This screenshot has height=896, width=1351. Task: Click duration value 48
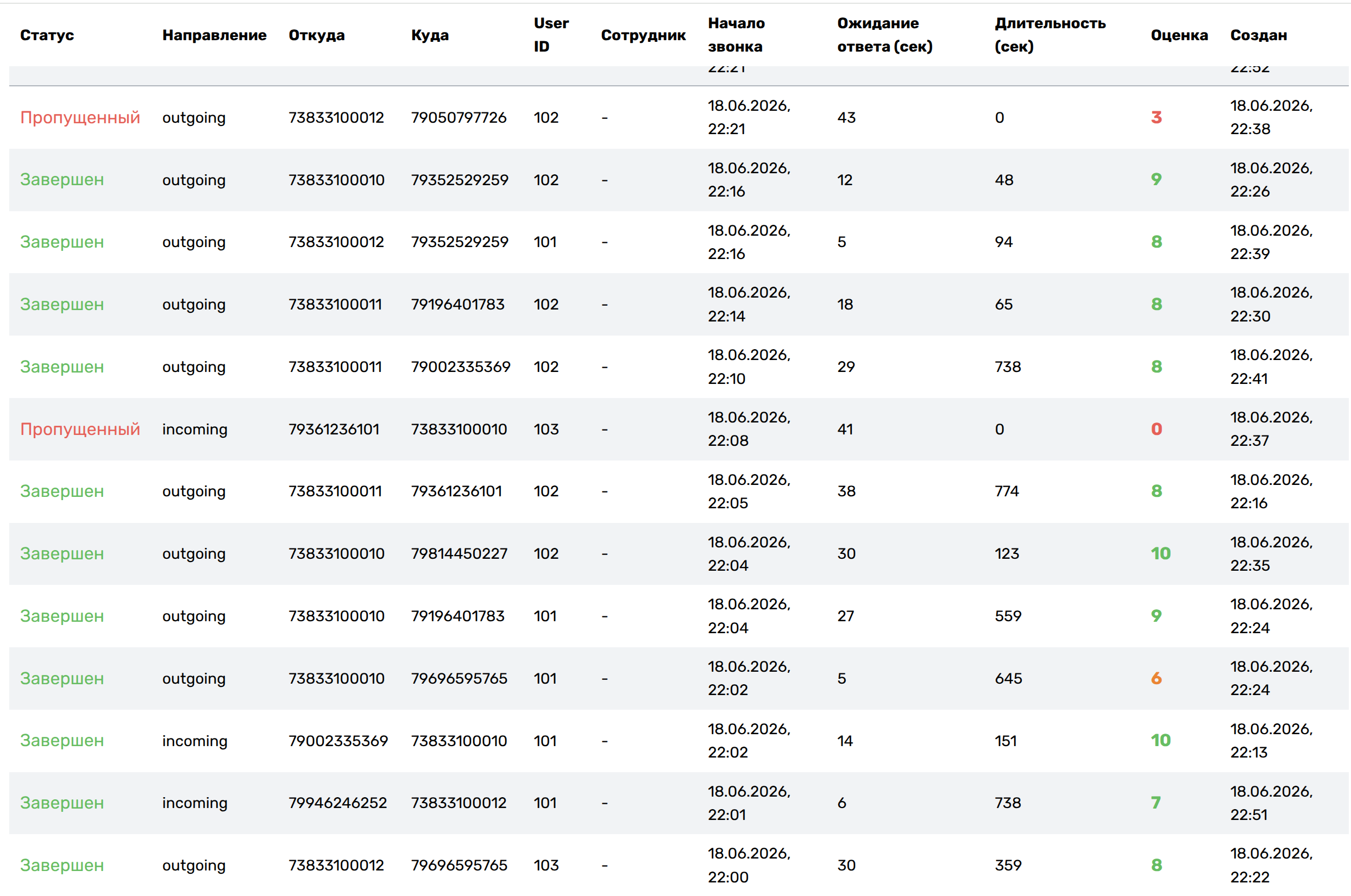click(x=1003, y=180)
